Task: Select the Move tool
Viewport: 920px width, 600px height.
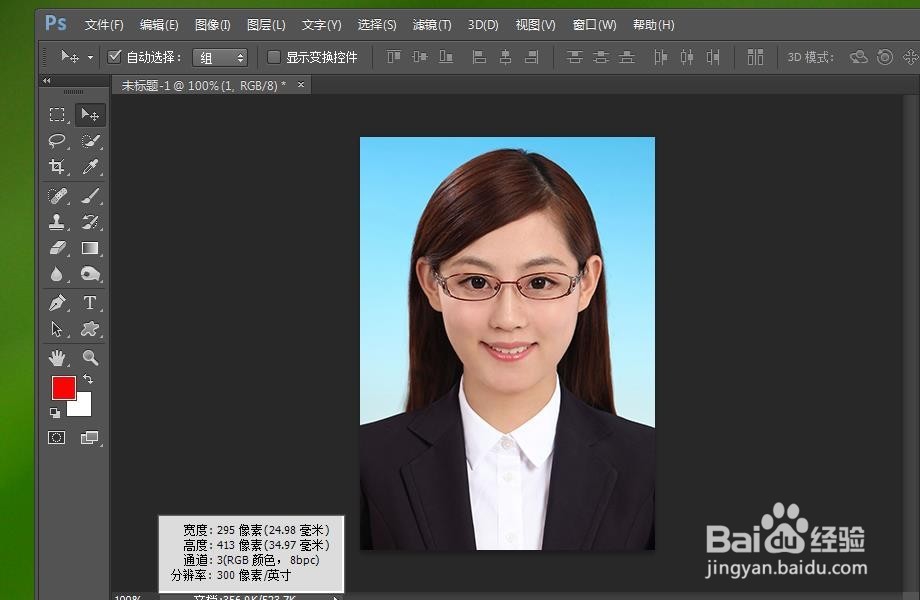Action: [x=91, y=113]
